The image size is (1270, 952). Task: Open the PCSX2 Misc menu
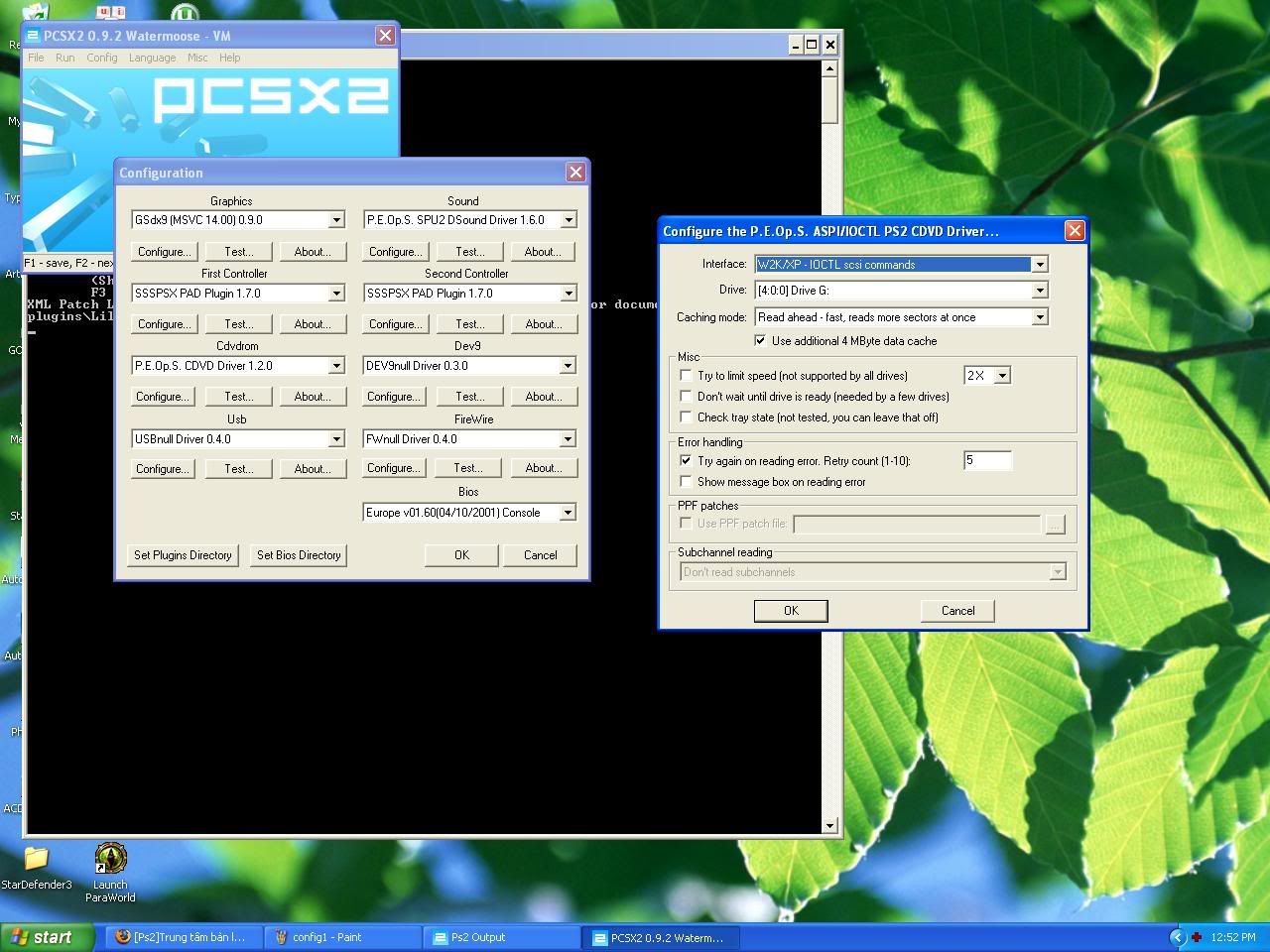pos(197,58)
